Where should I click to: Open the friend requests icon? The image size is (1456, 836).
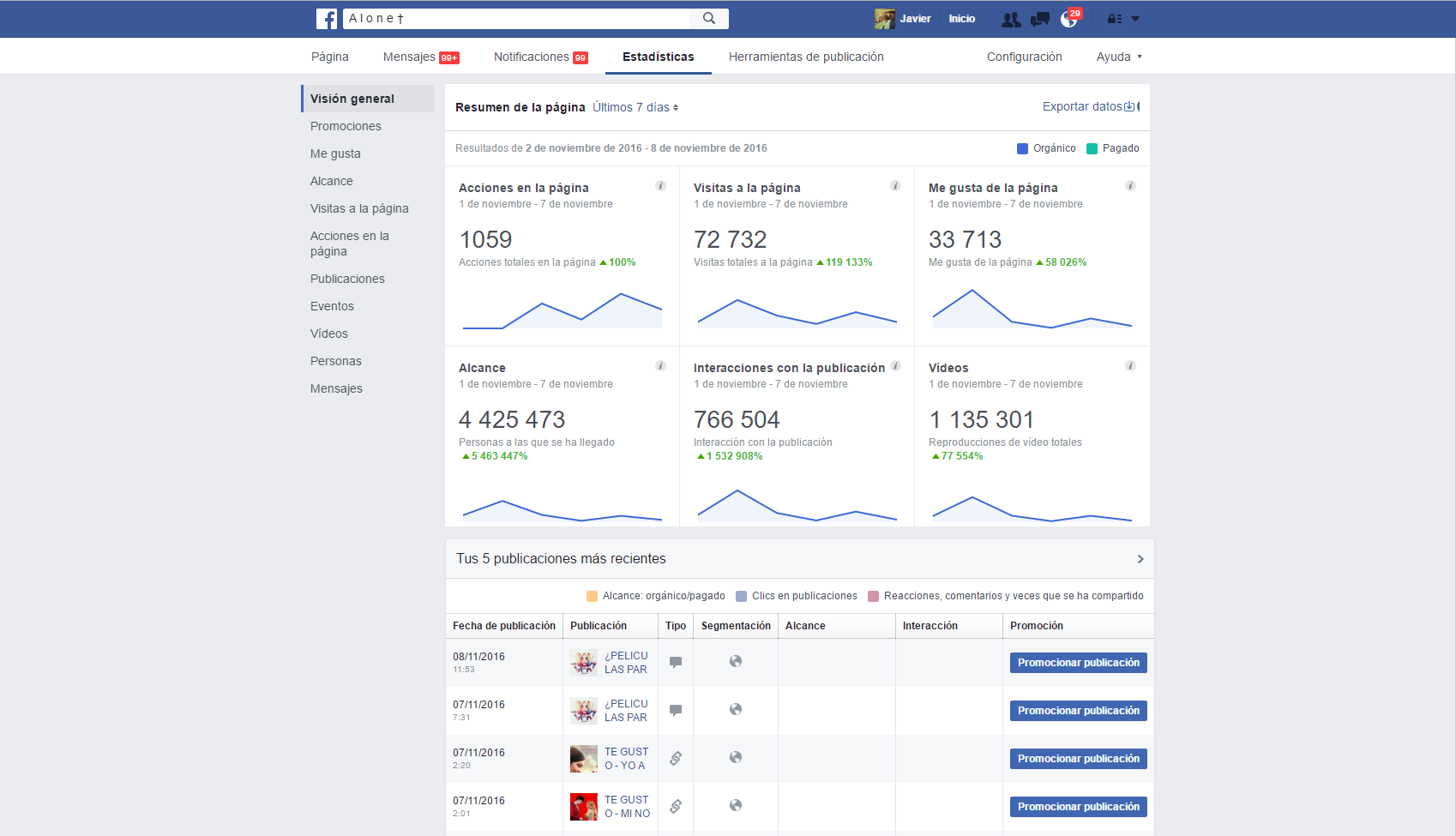click(1011, 19)
